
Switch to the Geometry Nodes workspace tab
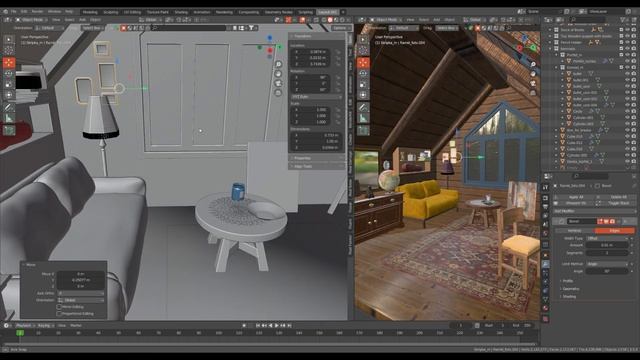point(279,12)
